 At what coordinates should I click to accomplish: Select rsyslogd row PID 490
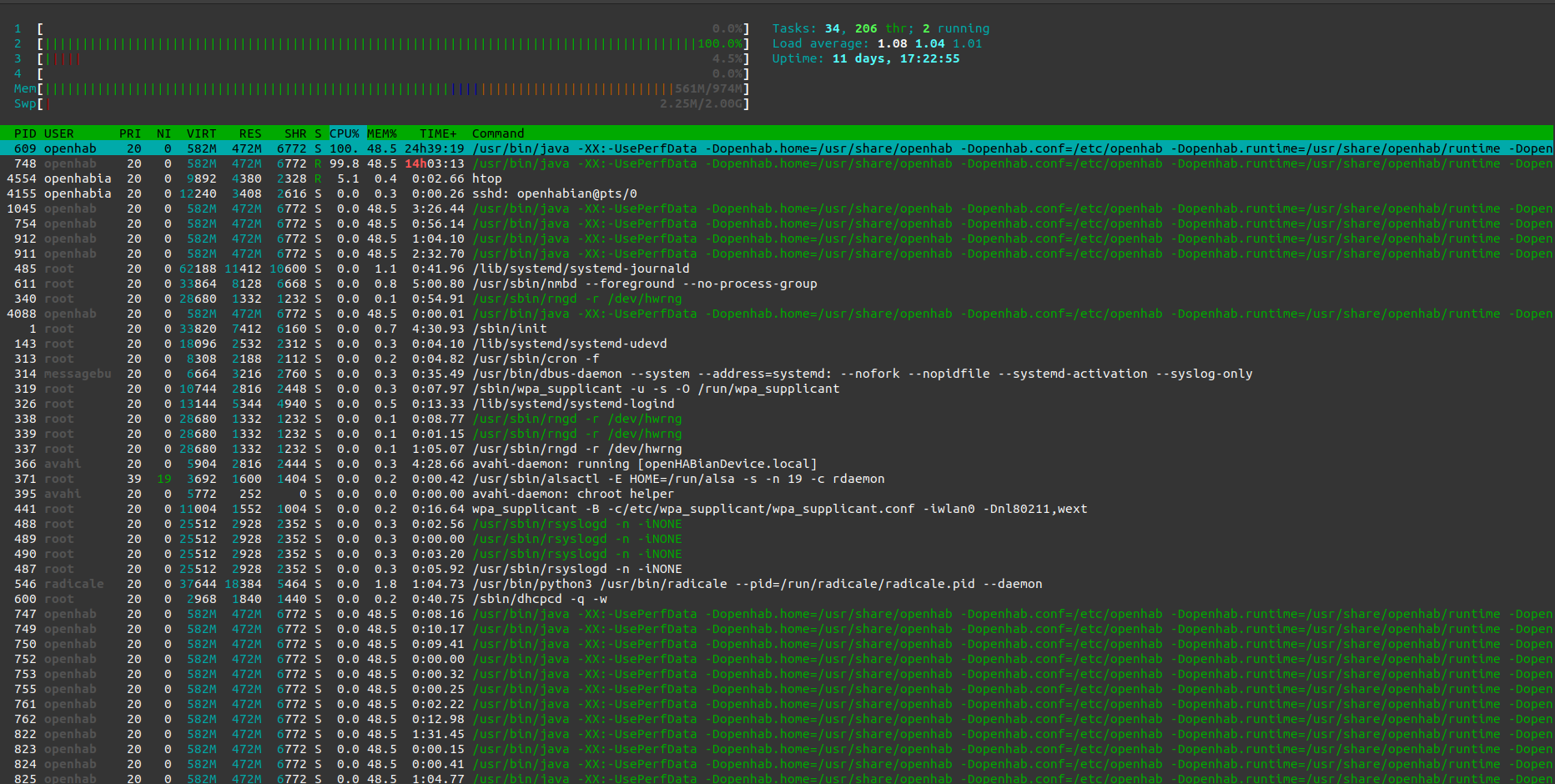[x=777, y=554]
